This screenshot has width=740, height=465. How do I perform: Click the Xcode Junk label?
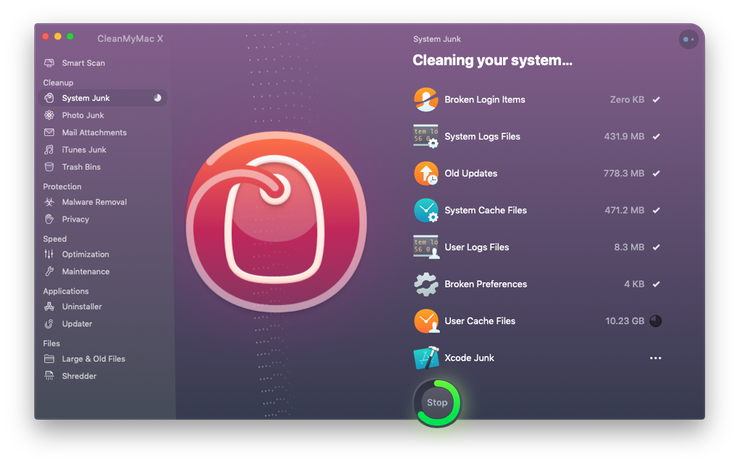[469, 358]
